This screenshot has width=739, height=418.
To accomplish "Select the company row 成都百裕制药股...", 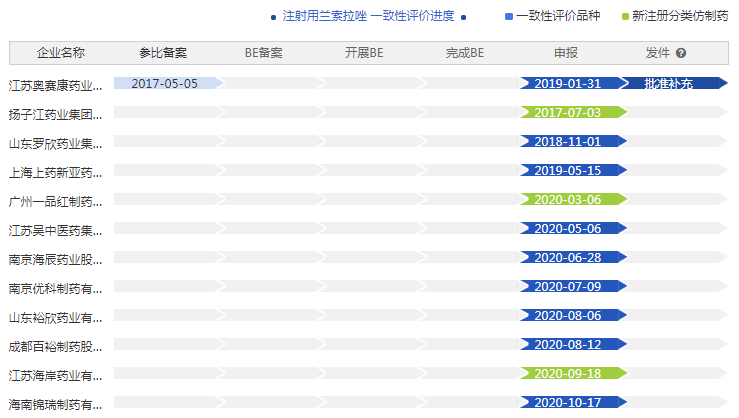I will pos(55,347).
